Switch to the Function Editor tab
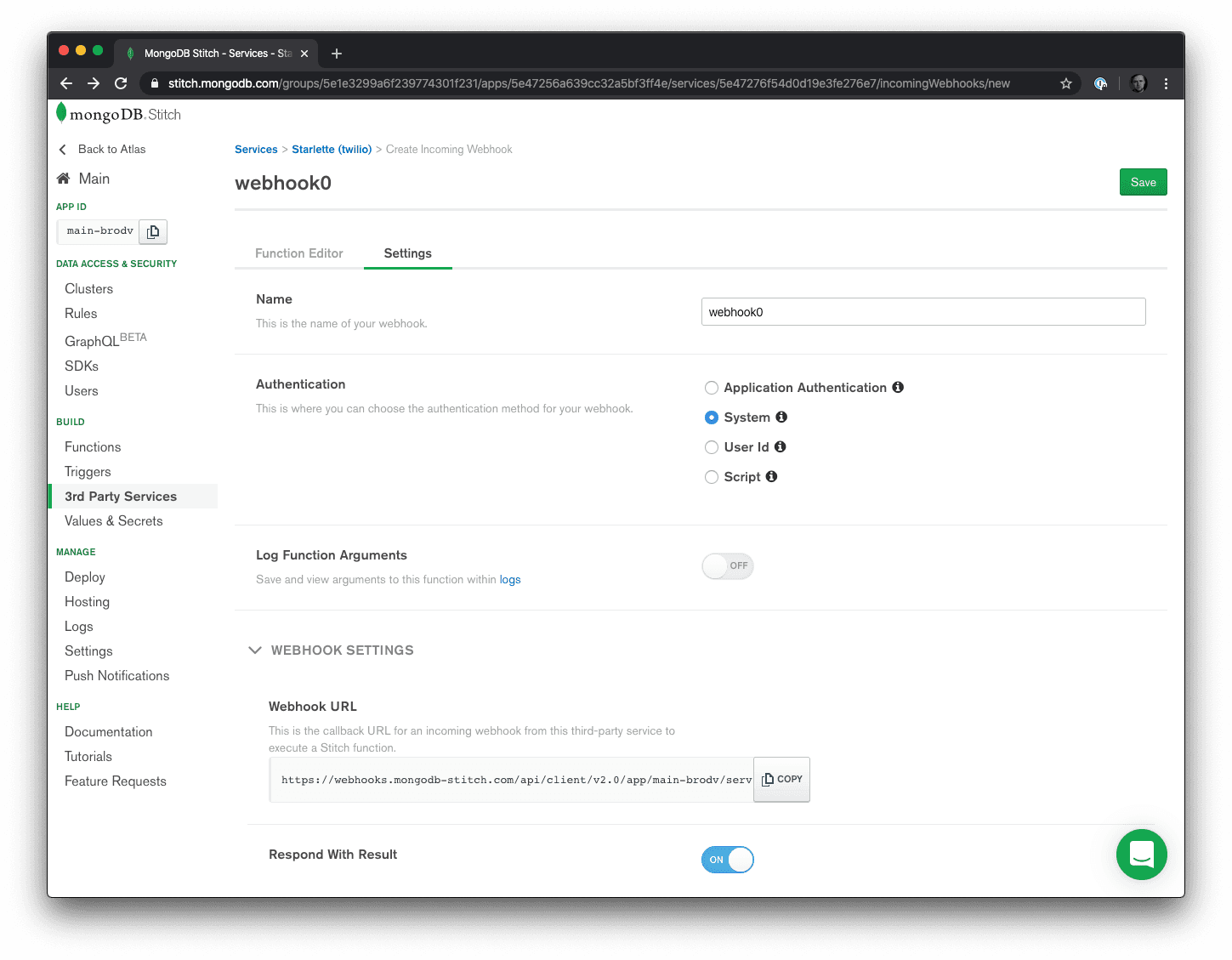Viewport: 1232px width, 960px height. tap(299, 253)
